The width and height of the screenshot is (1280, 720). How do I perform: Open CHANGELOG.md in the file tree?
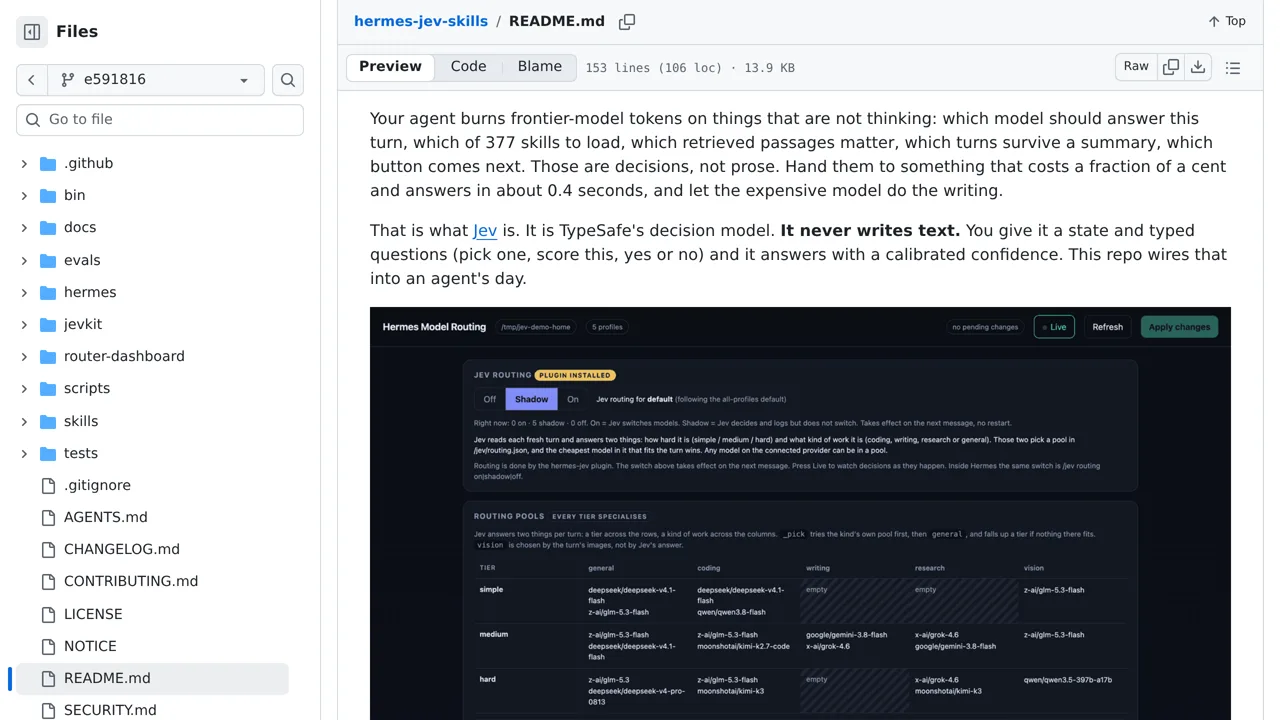coord(122,549)
